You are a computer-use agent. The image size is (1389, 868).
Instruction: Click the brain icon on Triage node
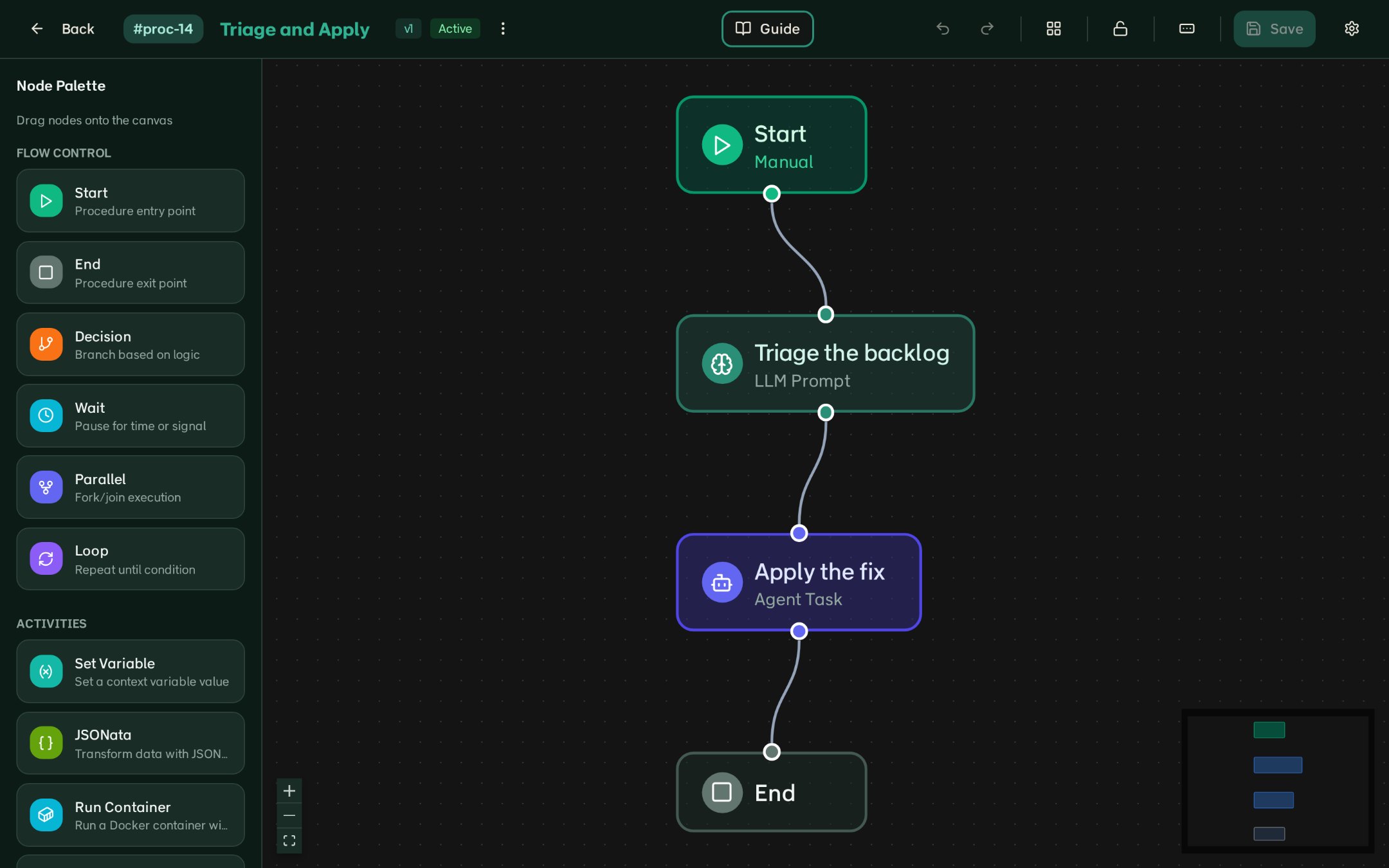[722, 364]
